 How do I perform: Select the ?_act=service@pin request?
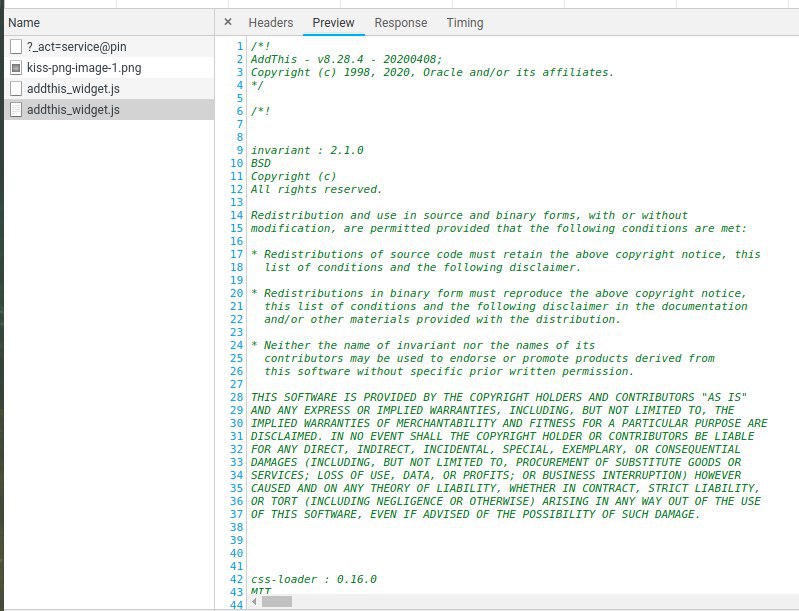(x=109, y=46)
